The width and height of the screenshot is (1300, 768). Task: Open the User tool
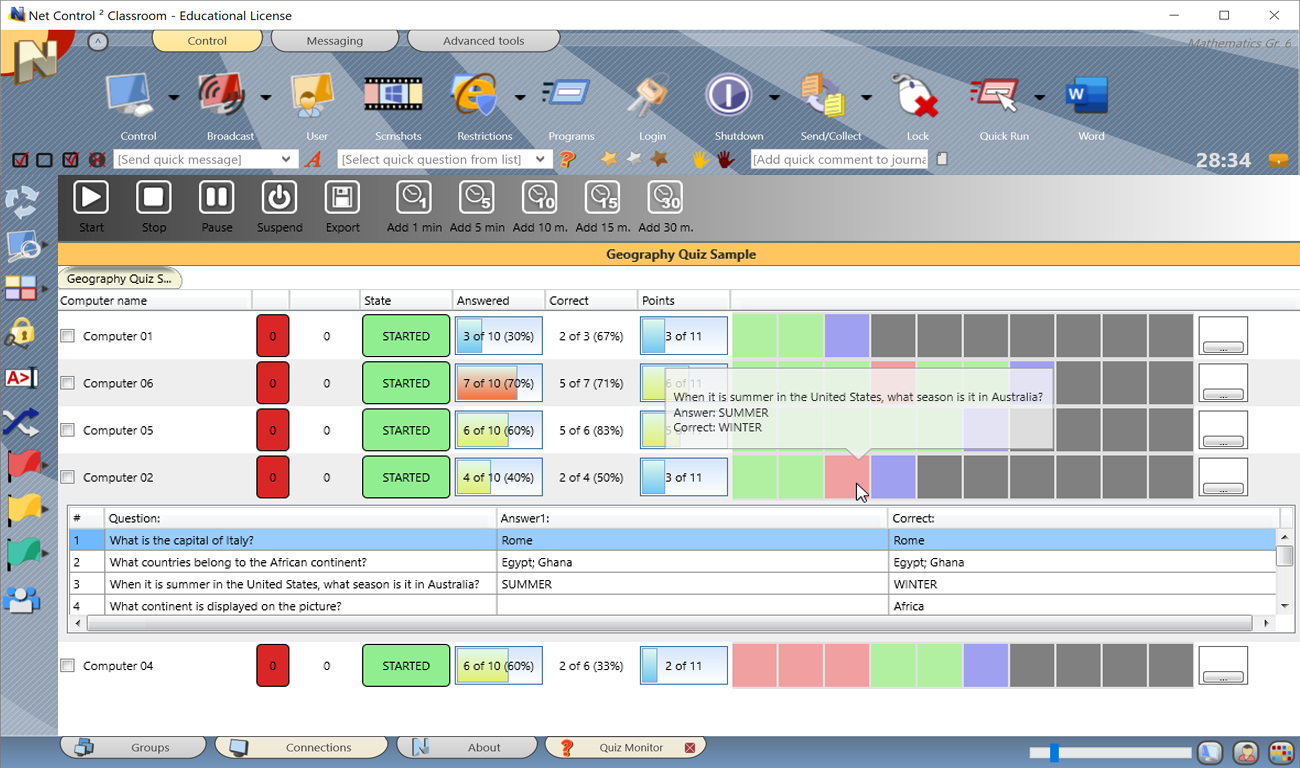pos(313,97)
